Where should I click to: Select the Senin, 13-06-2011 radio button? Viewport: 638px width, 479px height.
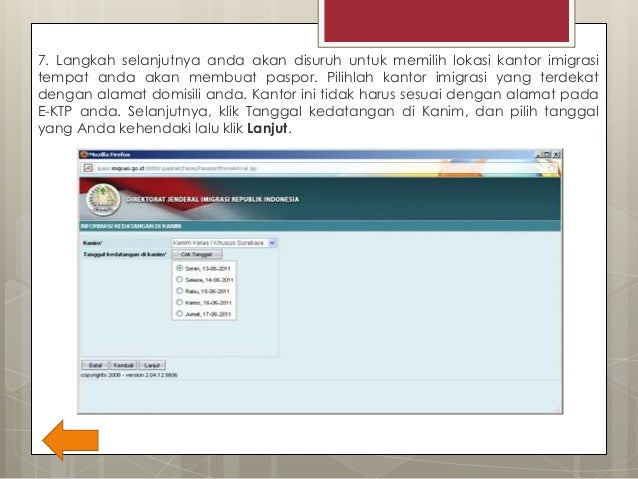pyautogui.click(x=179, y=268)
